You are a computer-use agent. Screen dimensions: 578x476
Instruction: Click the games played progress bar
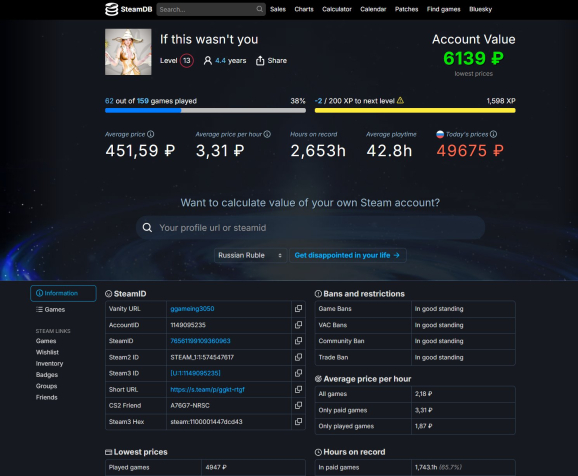(205, 110)
